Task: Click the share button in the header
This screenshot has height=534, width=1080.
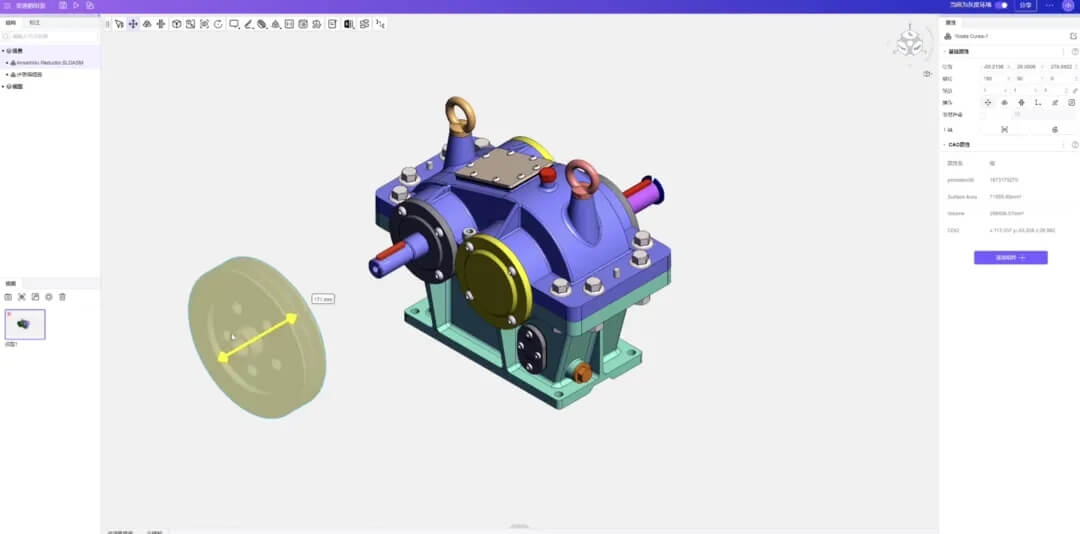Action: click(1025, 5)
